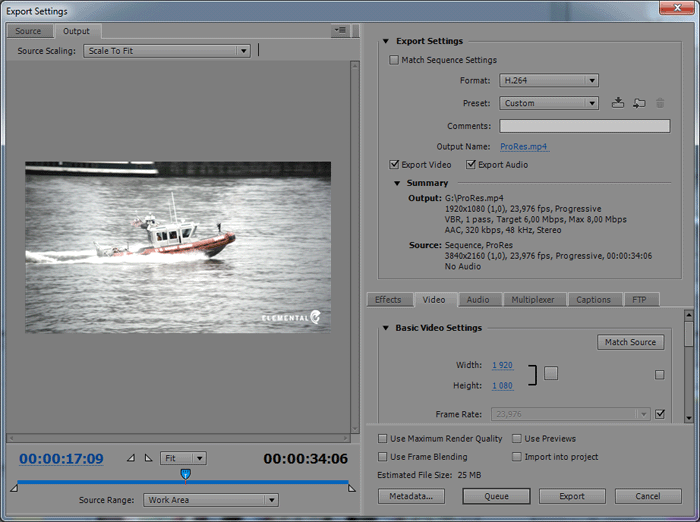Click the Set Out Point triangle icon

click(x=148, y=458)
